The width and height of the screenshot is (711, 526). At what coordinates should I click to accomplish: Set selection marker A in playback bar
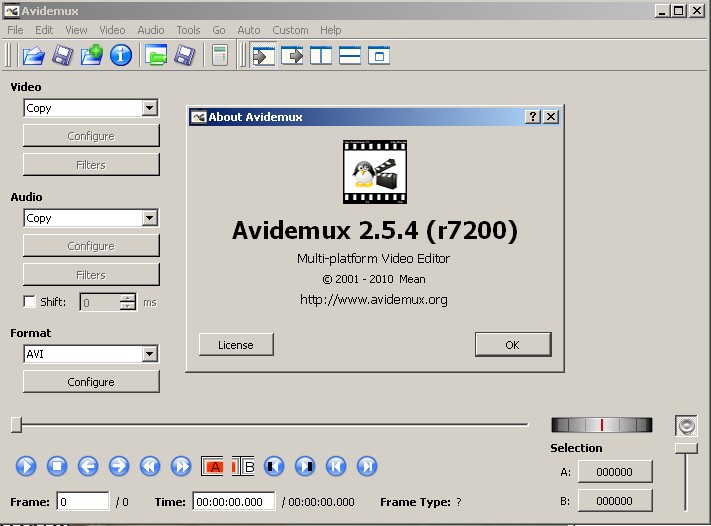point(214,466)
